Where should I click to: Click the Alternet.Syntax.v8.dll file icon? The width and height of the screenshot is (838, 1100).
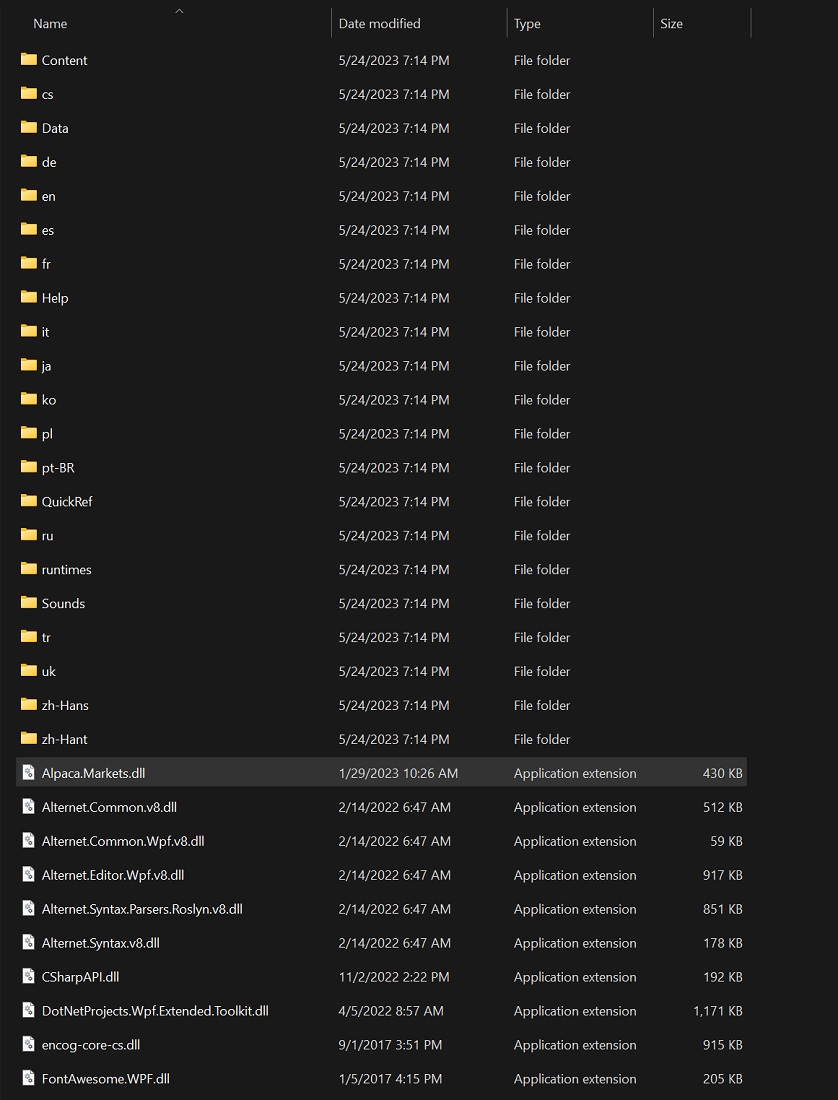[x=28, y=942]
